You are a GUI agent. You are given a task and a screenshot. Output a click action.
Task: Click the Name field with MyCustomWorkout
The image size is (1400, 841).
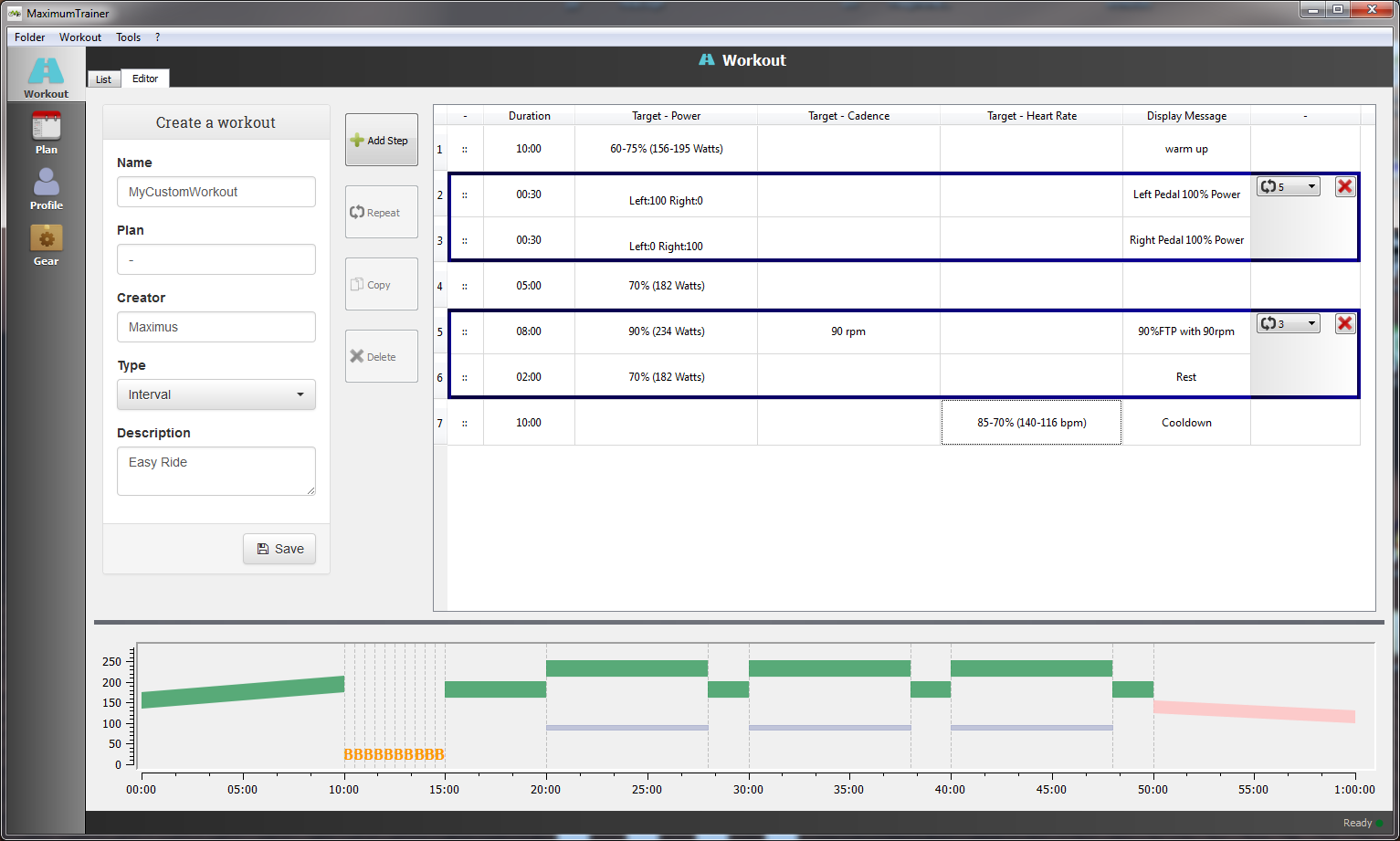tap(216, 192)
